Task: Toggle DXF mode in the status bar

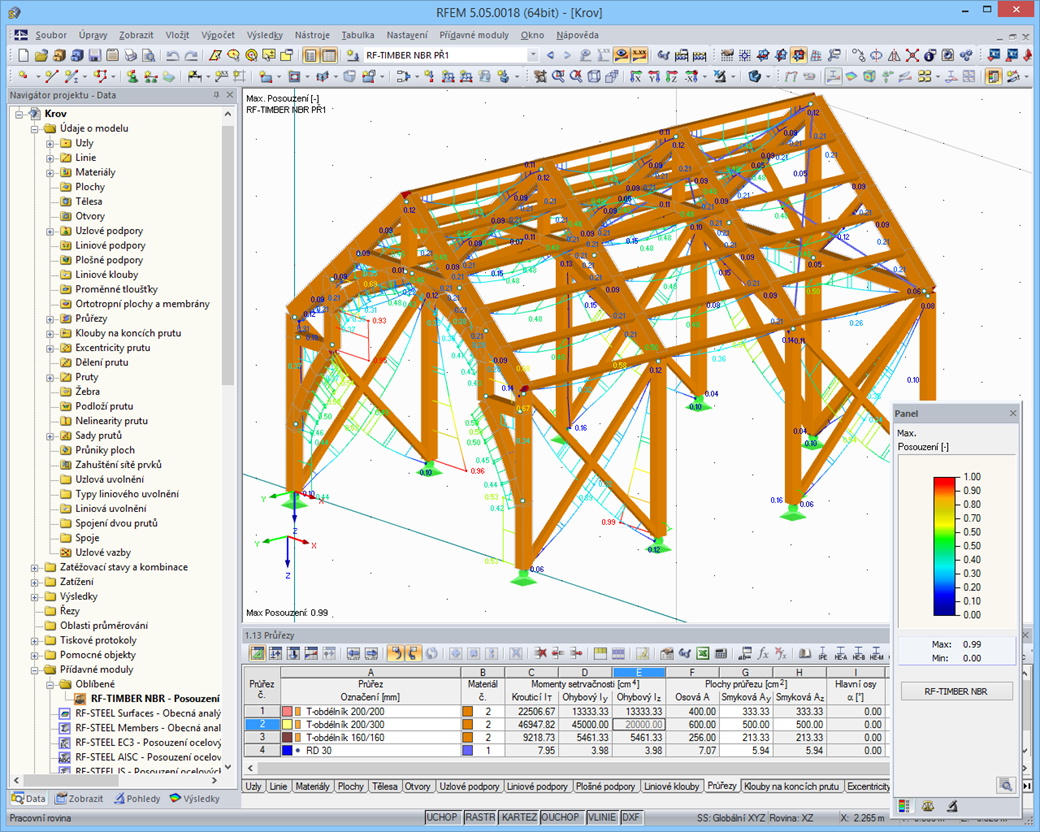Action: (x=631, y=817)
